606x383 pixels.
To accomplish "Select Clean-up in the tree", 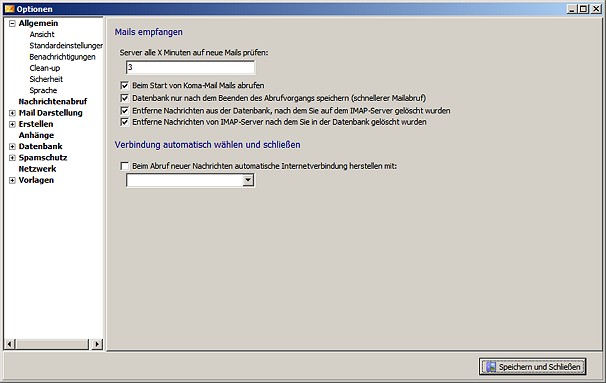I will (x=44, y=68).
